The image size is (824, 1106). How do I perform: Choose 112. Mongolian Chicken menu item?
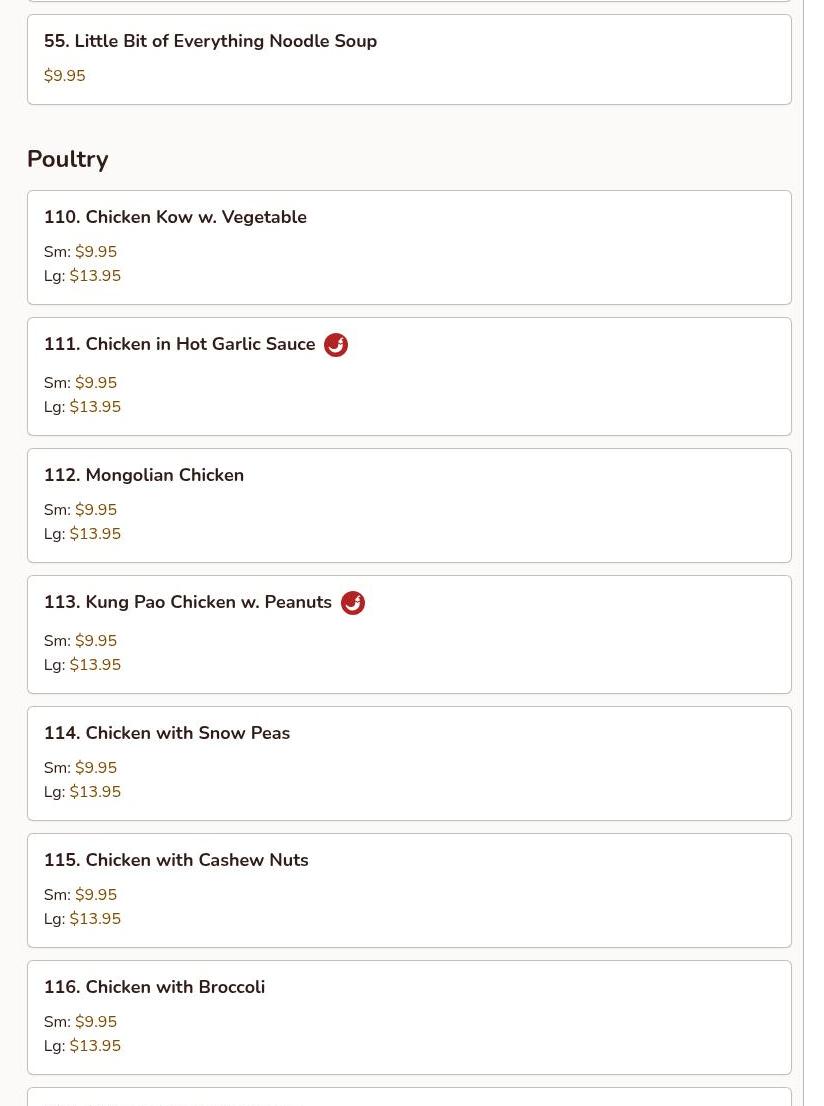pos(409,506)
